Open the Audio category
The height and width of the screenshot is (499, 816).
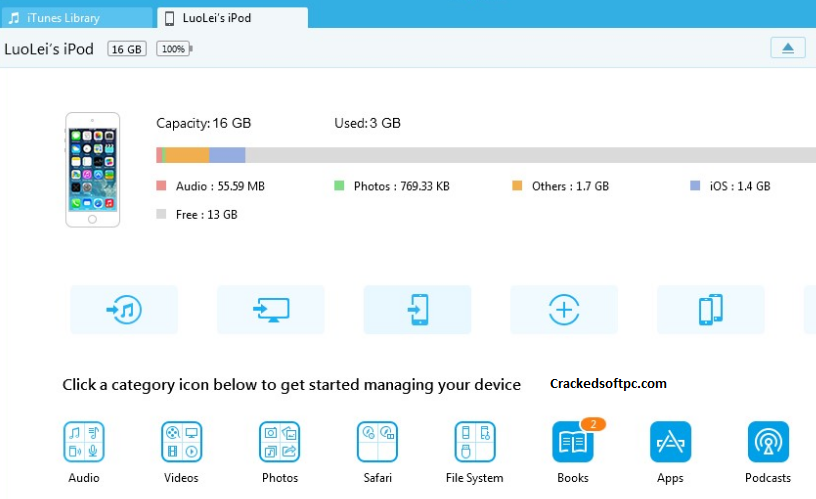[x=84, y=453]
